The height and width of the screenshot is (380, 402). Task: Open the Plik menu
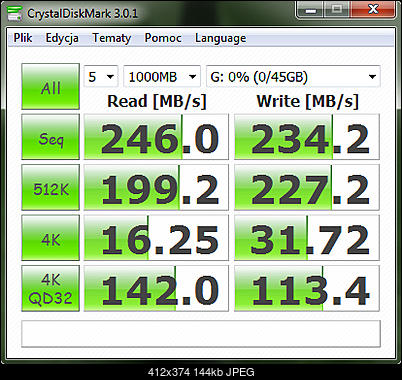tap(23, 38)
